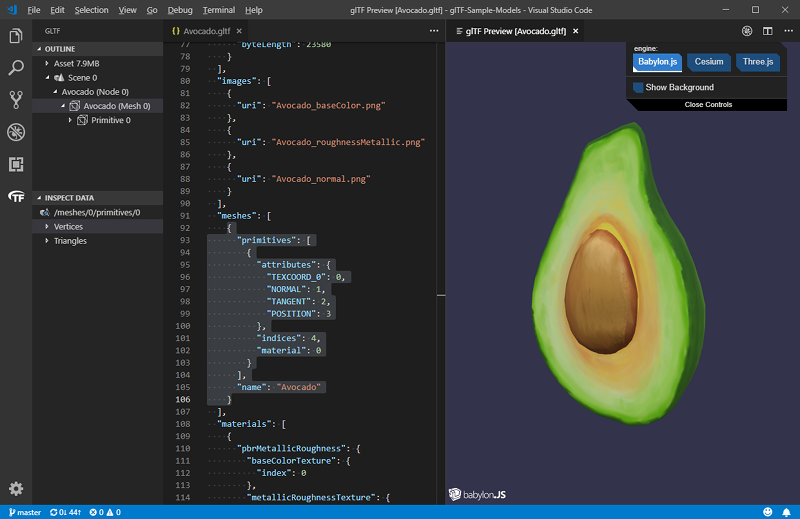Open the Help menu
800x519 pixels.
254,10
